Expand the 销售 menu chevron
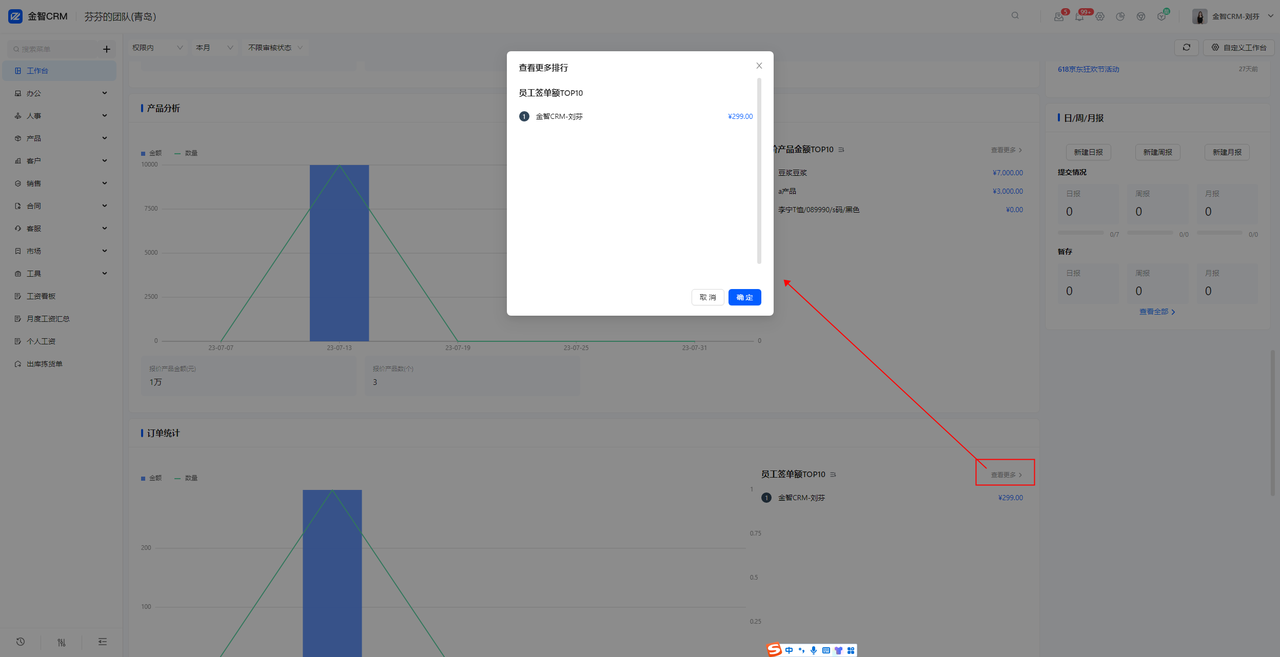 pos(105,183)
